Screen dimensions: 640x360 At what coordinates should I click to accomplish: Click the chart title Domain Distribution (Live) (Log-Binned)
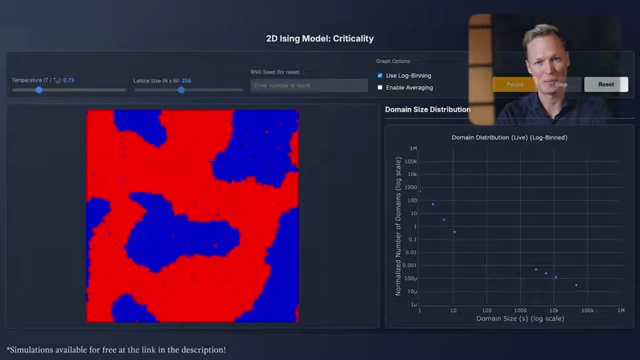point(509,138)
